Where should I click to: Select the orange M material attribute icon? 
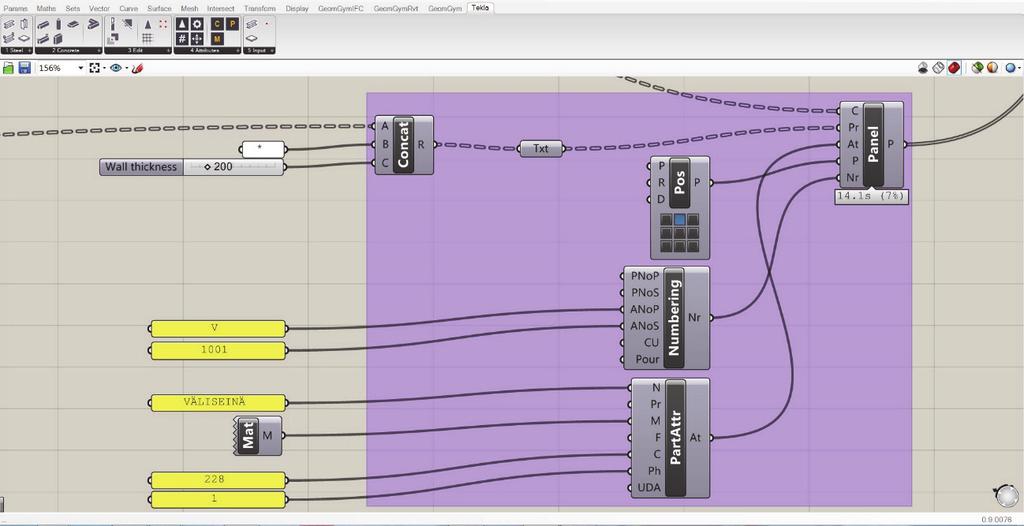point(217,39)
